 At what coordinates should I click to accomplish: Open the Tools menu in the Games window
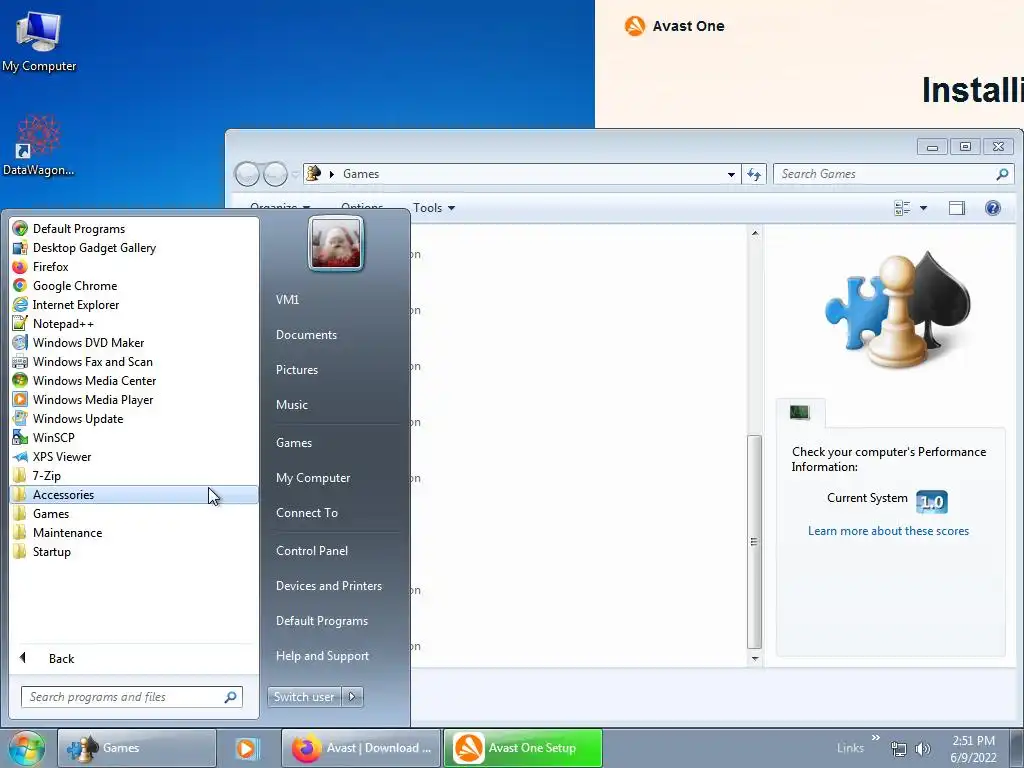[434, 208]
